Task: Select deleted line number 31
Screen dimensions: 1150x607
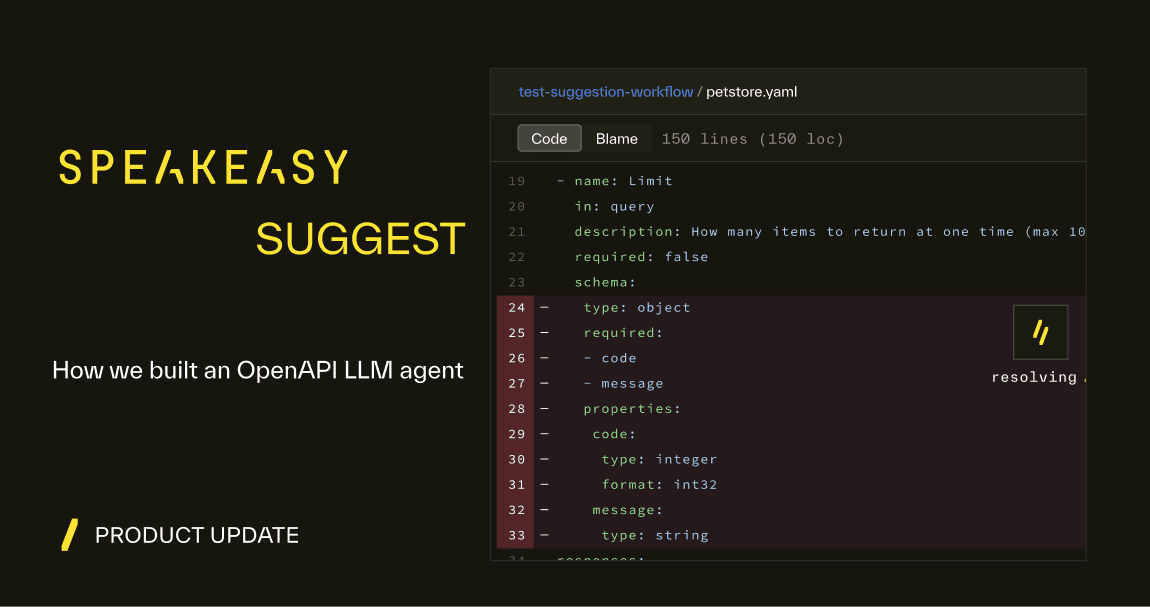Action: point(516,485)
